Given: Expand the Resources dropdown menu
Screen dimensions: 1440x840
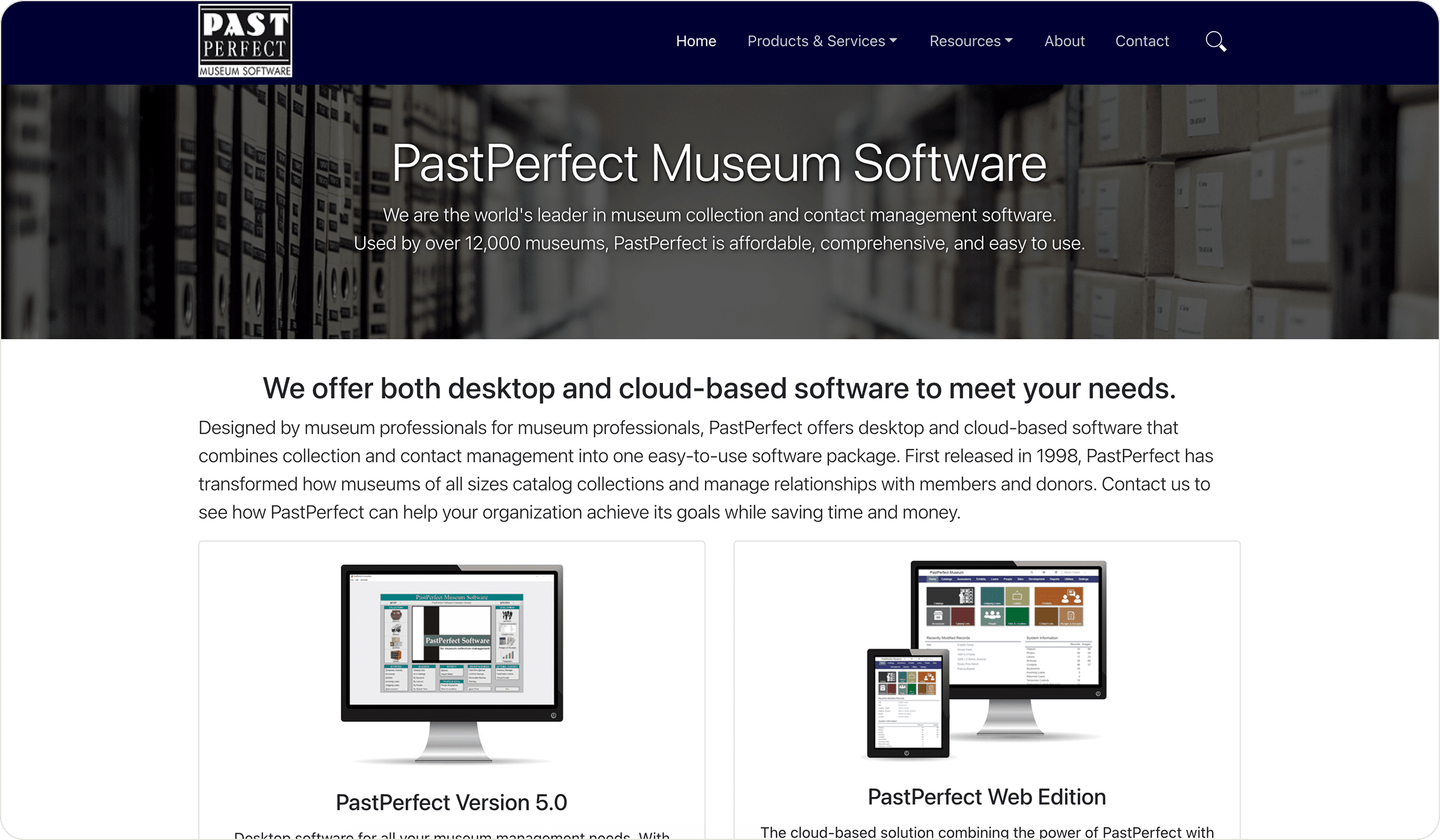Looking at the screenshot, I should pyautogui.click(x=971, y=41).
